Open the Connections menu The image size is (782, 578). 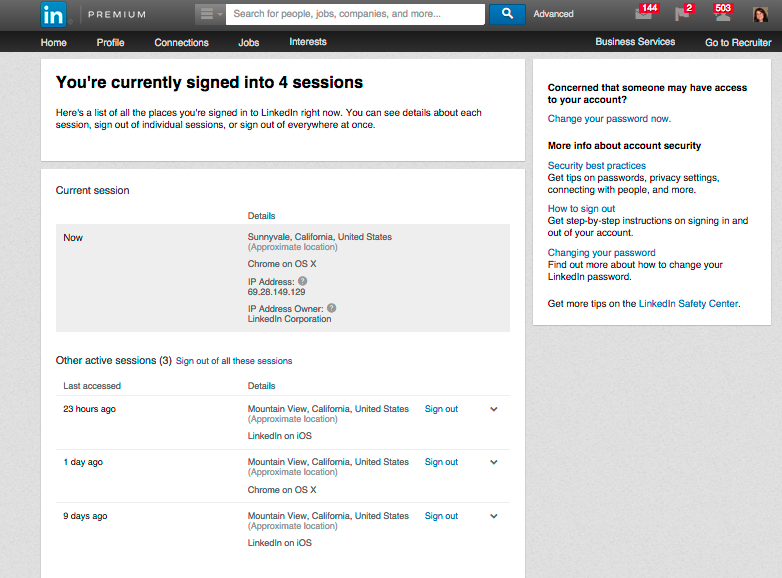(x=181, y=42)
